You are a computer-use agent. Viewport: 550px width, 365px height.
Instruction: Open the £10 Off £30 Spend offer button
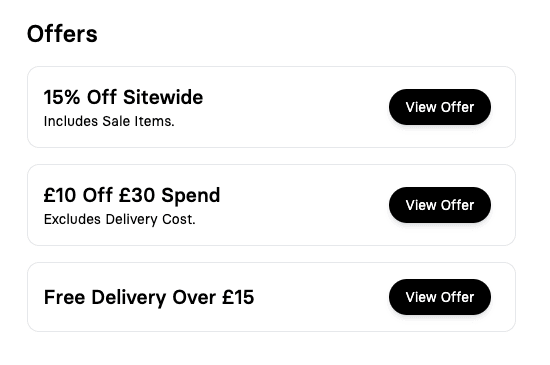(440, 205)
